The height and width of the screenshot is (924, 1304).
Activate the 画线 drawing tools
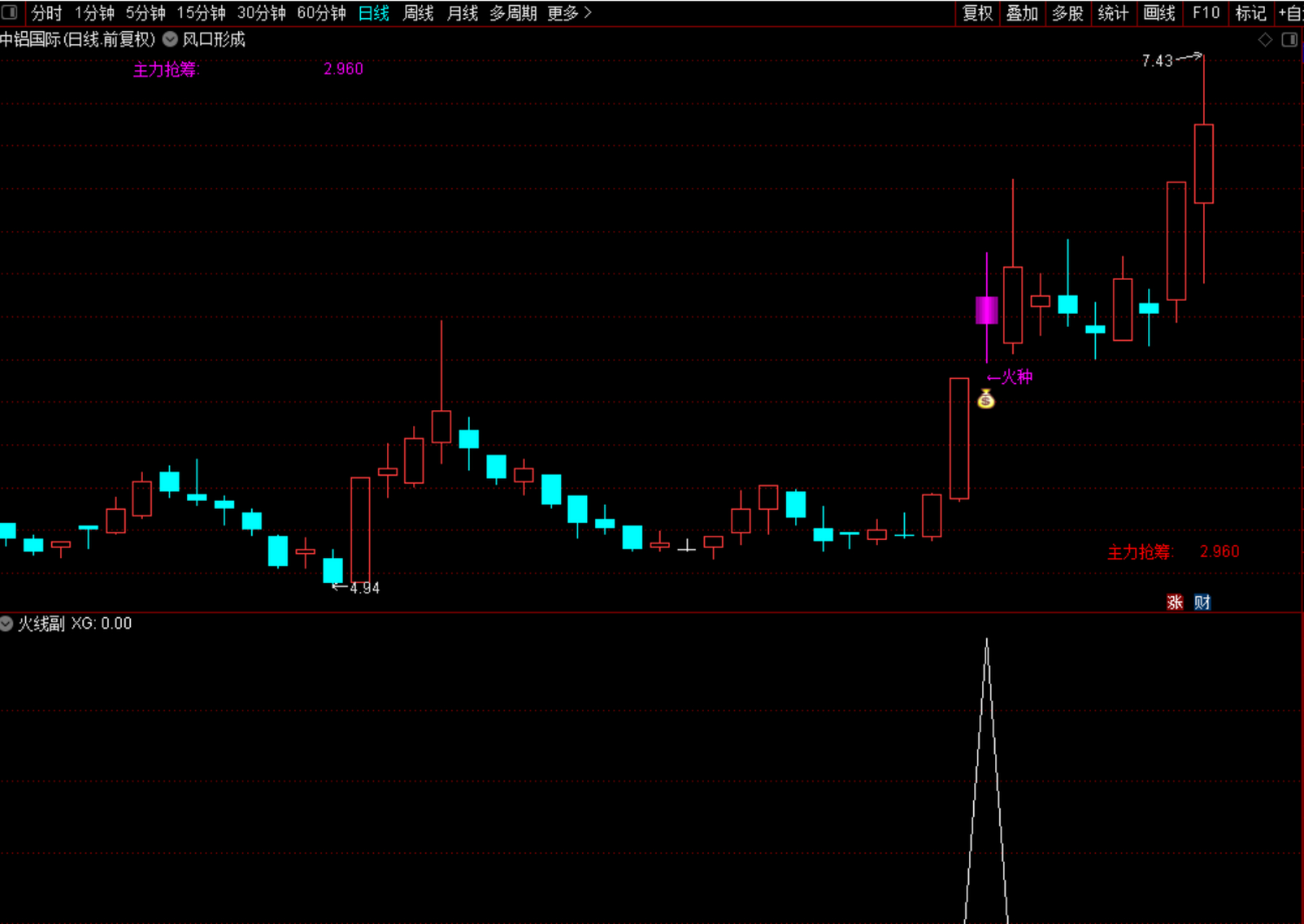click(x=1160, y=13)
